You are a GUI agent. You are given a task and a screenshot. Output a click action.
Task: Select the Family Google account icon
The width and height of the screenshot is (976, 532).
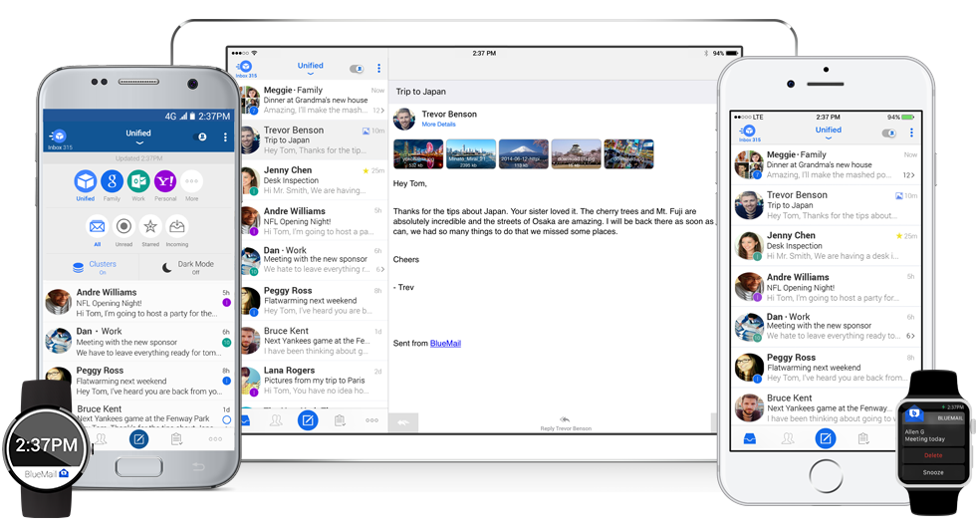tap(112, 182)
